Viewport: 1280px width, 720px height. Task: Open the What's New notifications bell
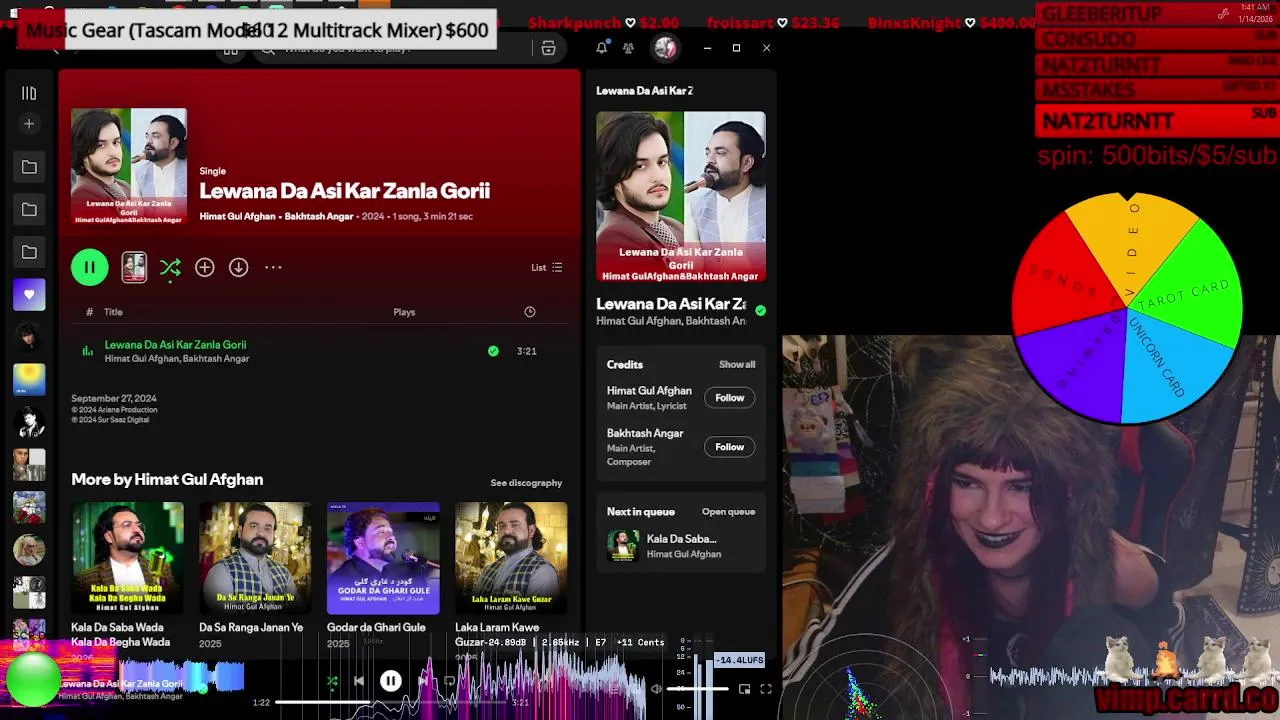tap(601, 48)
